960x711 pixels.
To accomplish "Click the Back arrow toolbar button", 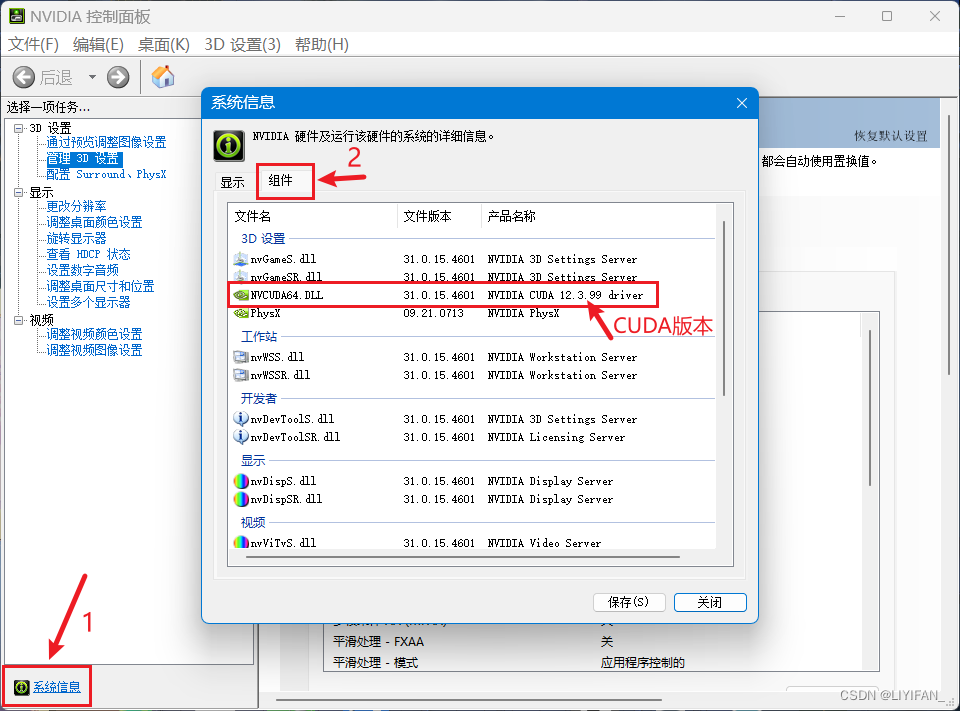I will point(24,77).
